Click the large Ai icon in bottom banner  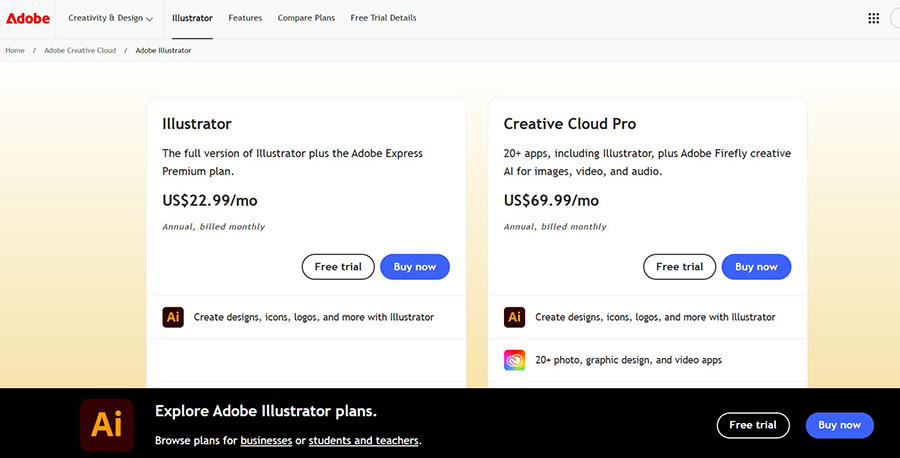107,425
